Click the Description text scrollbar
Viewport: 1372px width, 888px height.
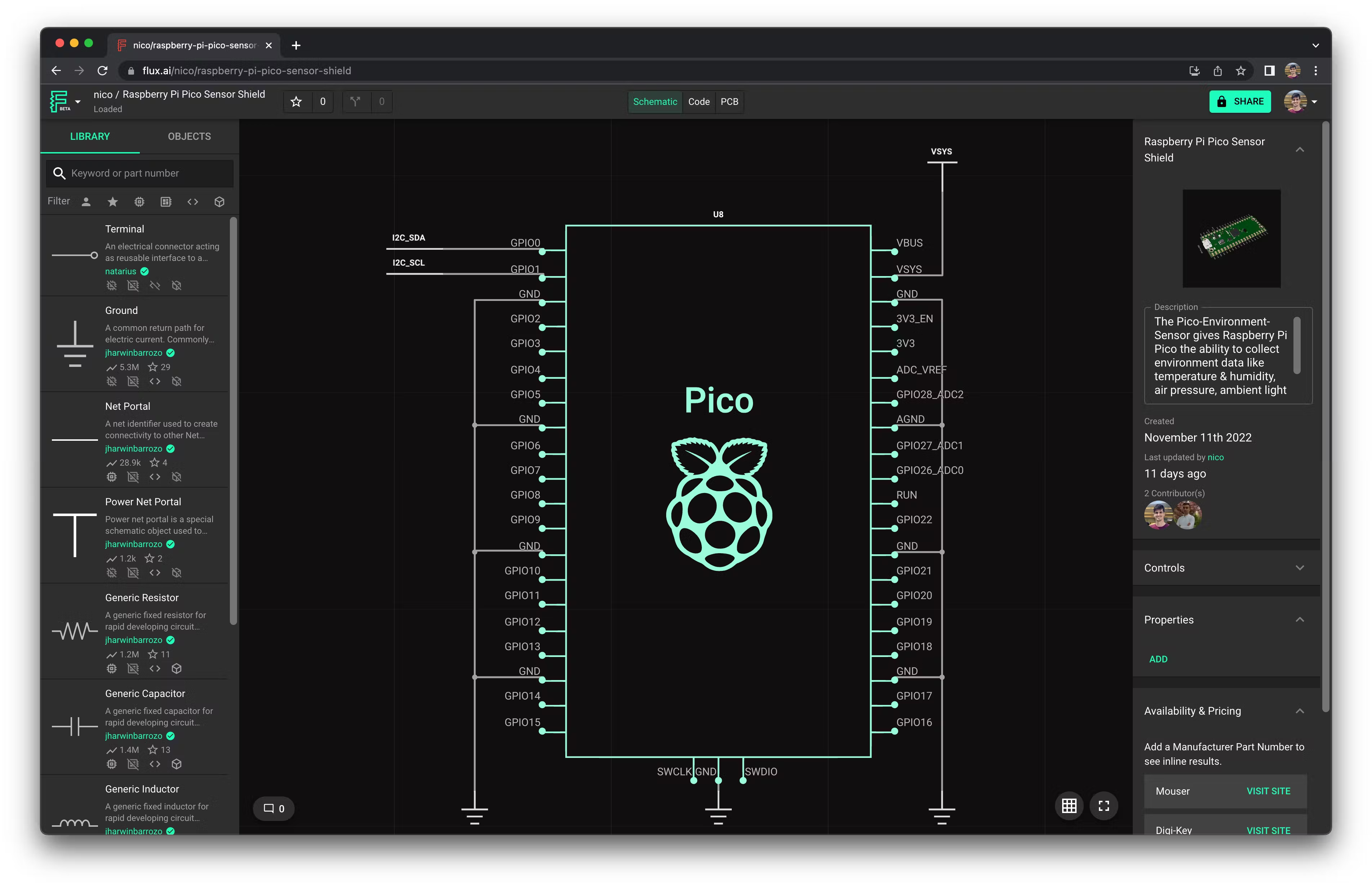click(x=1296, y=346)
